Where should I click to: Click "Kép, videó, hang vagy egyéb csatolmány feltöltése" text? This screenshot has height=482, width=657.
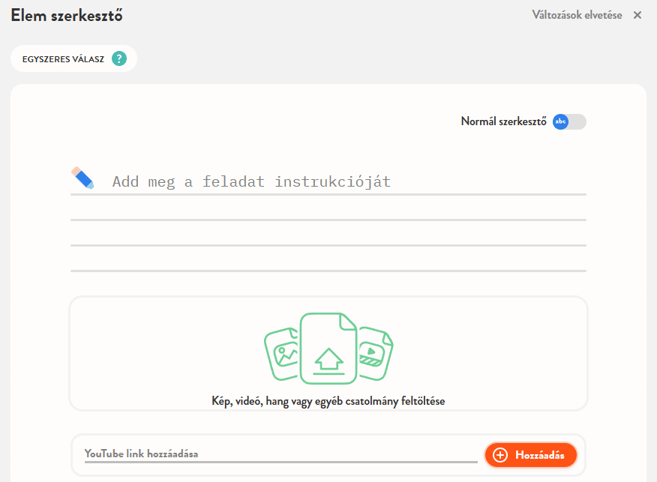tap(328, 401)
